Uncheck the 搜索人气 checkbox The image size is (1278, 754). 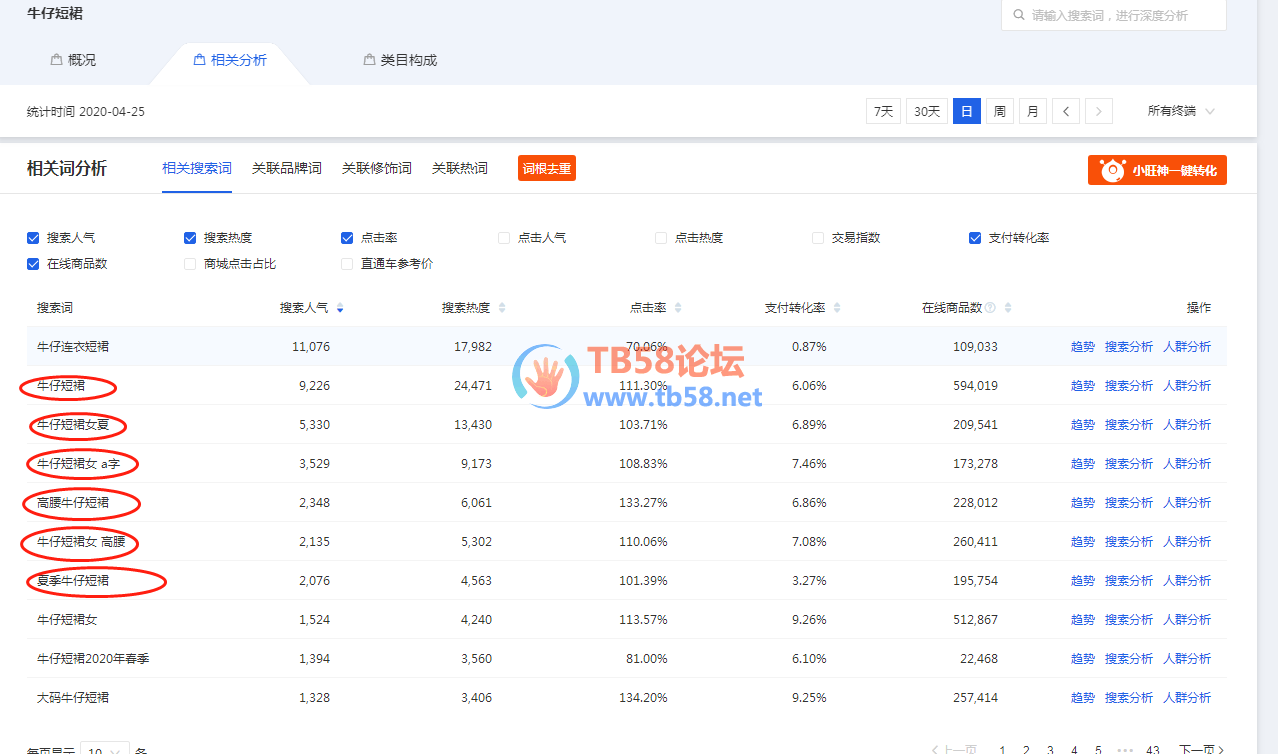(x=34, y=238)
